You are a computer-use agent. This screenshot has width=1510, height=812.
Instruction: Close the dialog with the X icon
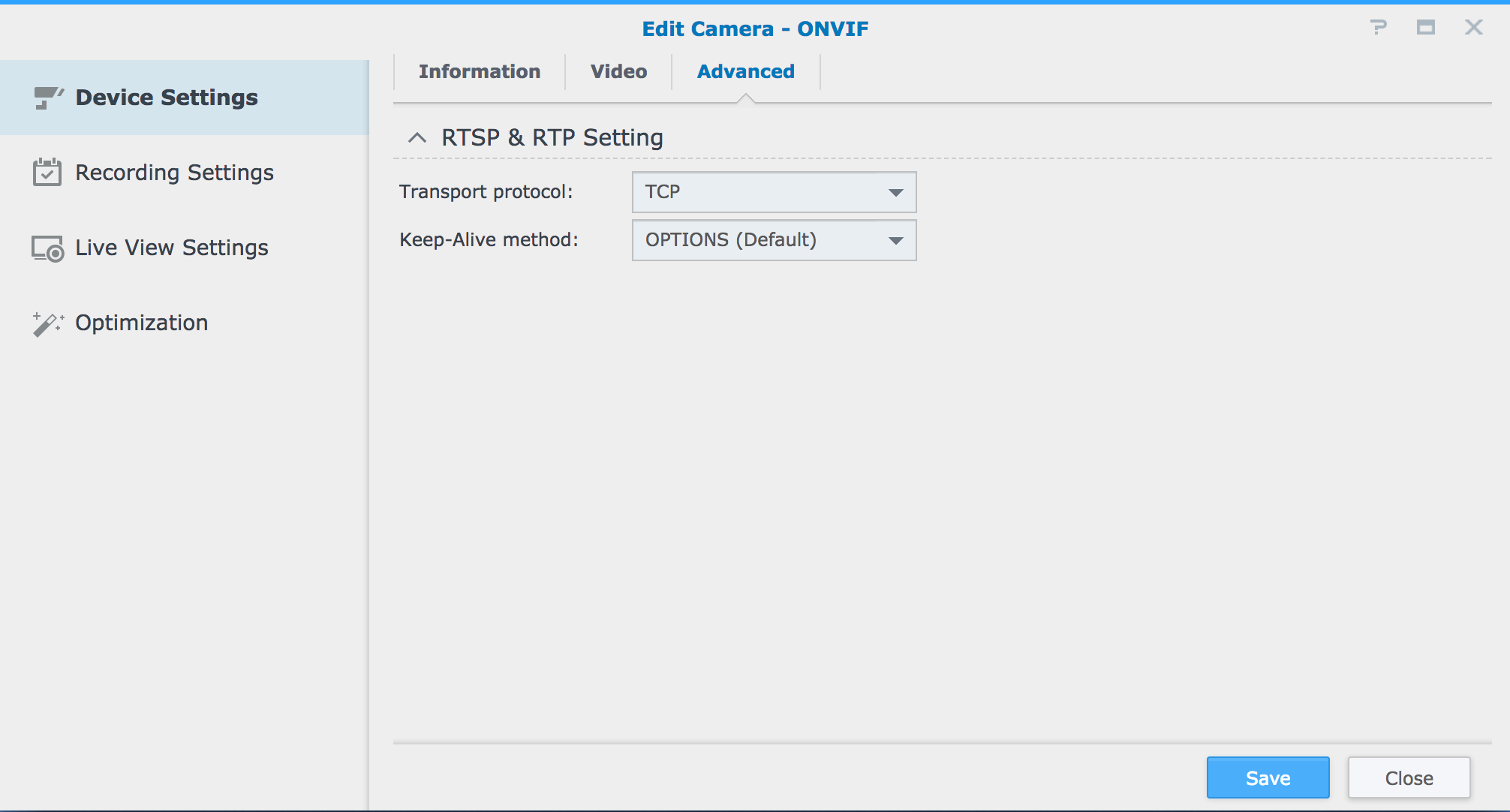[x=1473, y=28]
